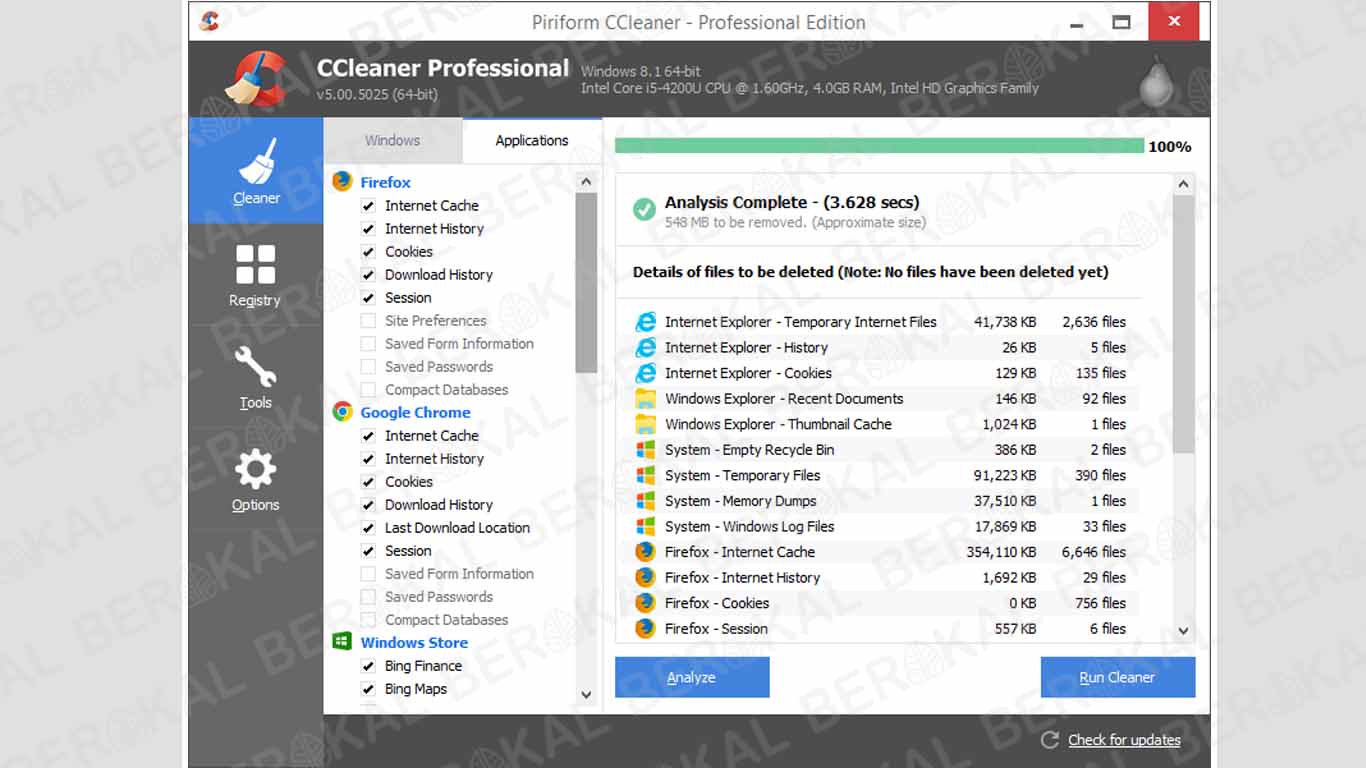Uncheck Firefox Internet Cache checkbox
This screenshot has width=1366, height=768.
368,206
